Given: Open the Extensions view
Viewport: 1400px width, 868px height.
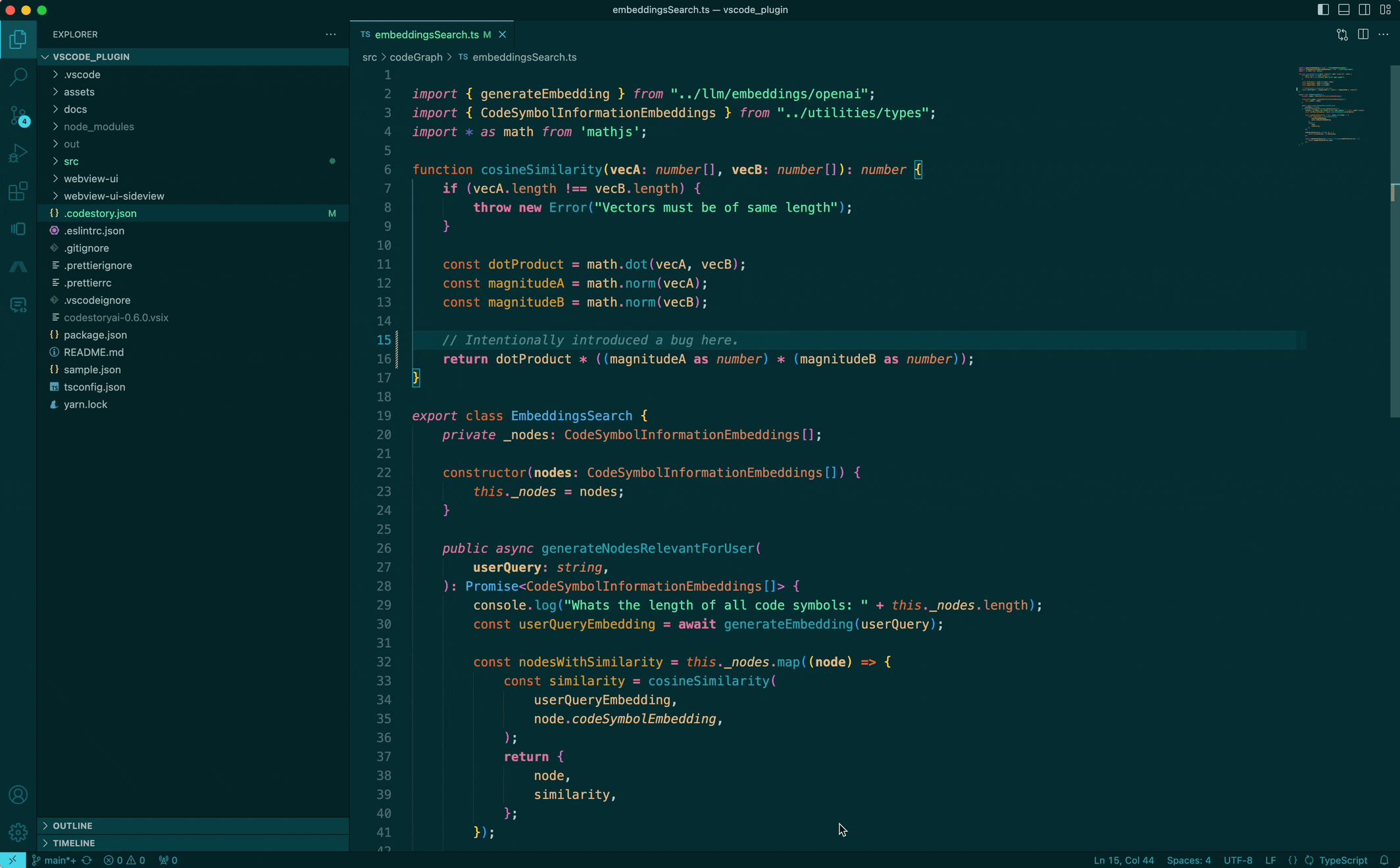Looking at the screenshot, I should pos(18,191).
